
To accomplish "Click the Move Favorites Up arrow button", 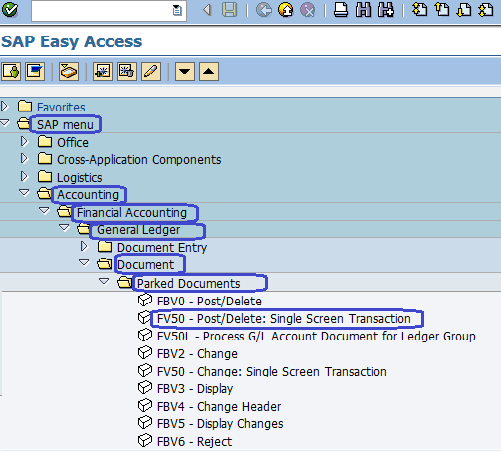I will click(x=209, y=71).
